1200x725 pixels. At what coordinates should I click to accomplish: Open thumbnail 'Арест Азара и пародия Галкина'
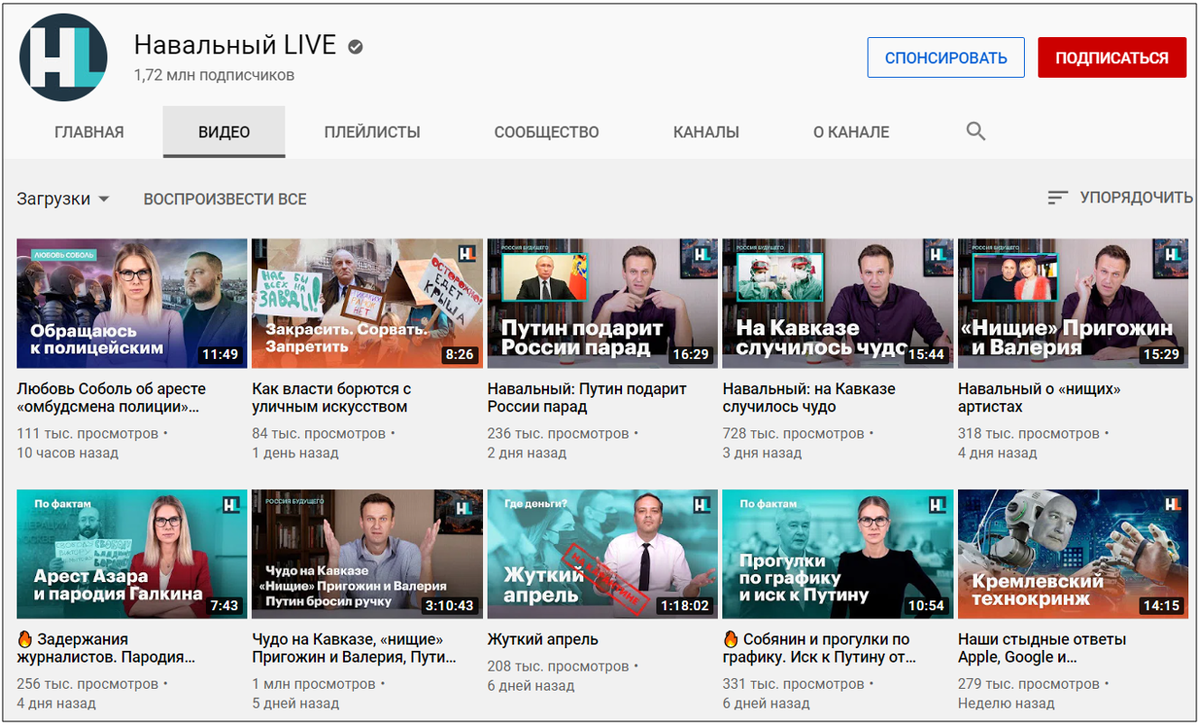(132, 554)
